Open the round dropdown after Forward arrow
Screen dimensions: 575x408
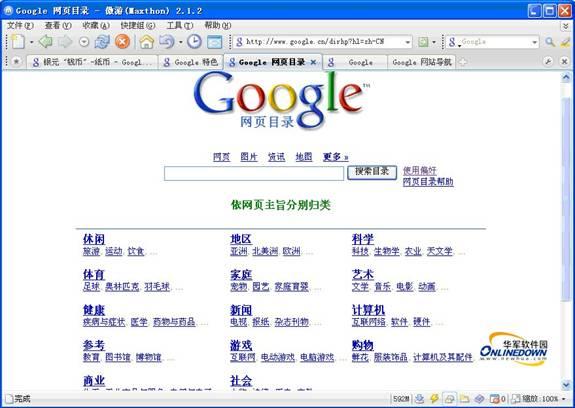(84, 42)
